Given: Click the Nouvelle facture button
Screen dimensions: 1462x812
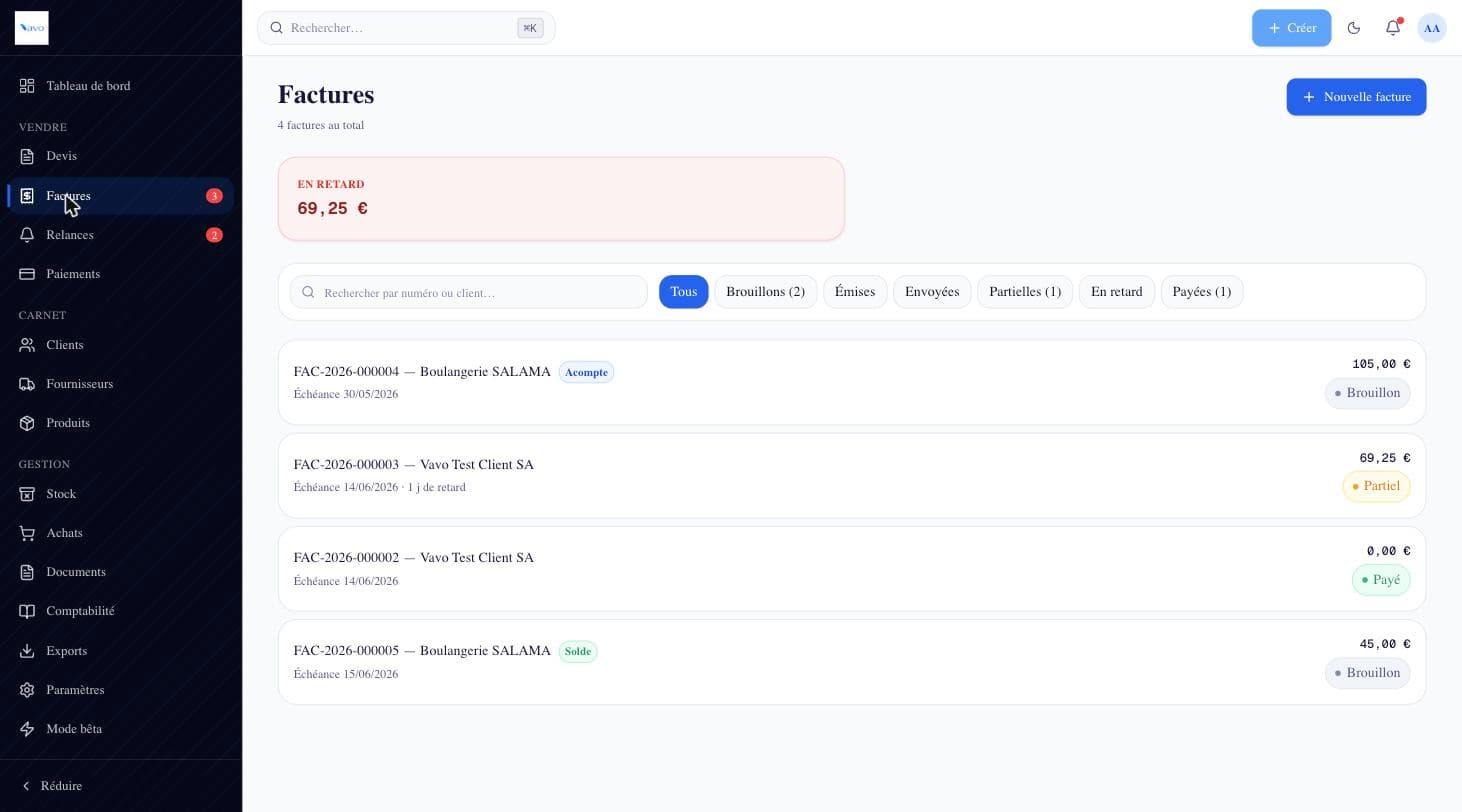Looking at the screenshot, I should [1356, 97].
